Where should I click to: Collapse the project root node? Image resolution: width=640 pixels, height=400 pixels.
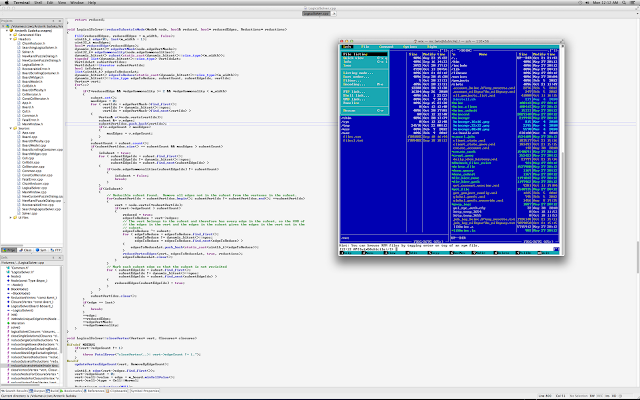coord(7,31)
